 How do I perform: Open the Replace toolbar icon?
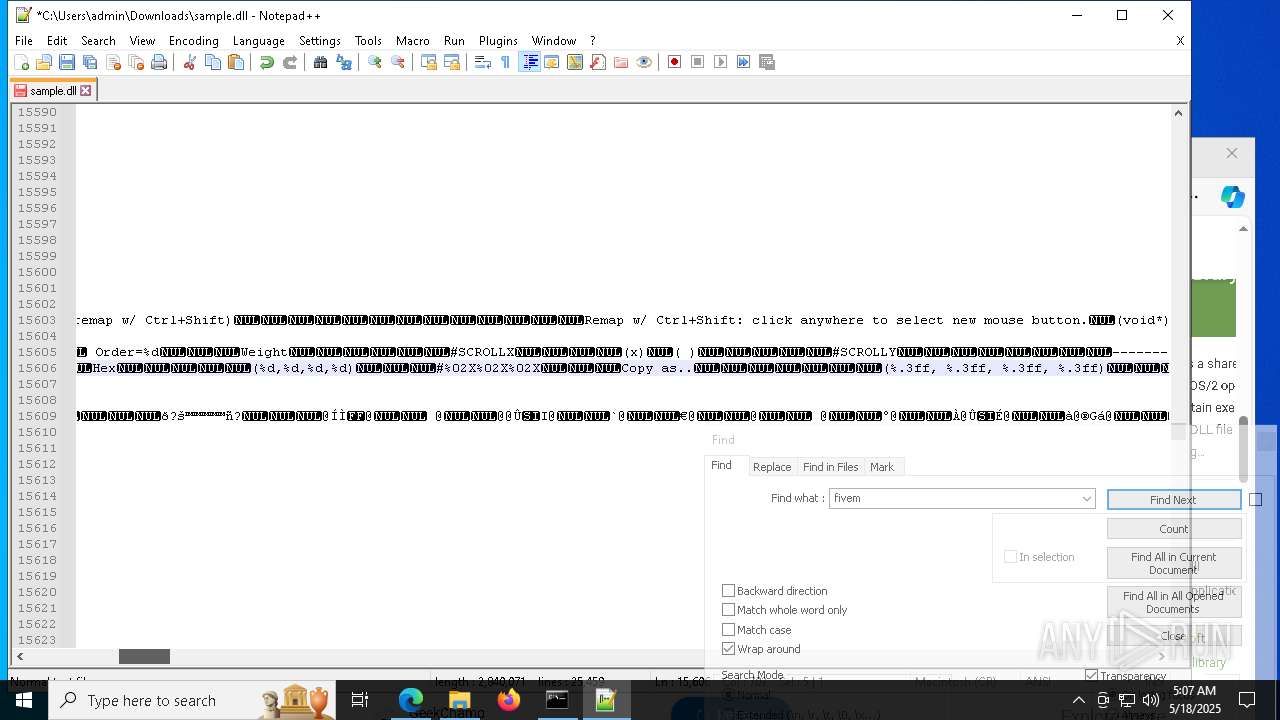(x=343, y=62)
